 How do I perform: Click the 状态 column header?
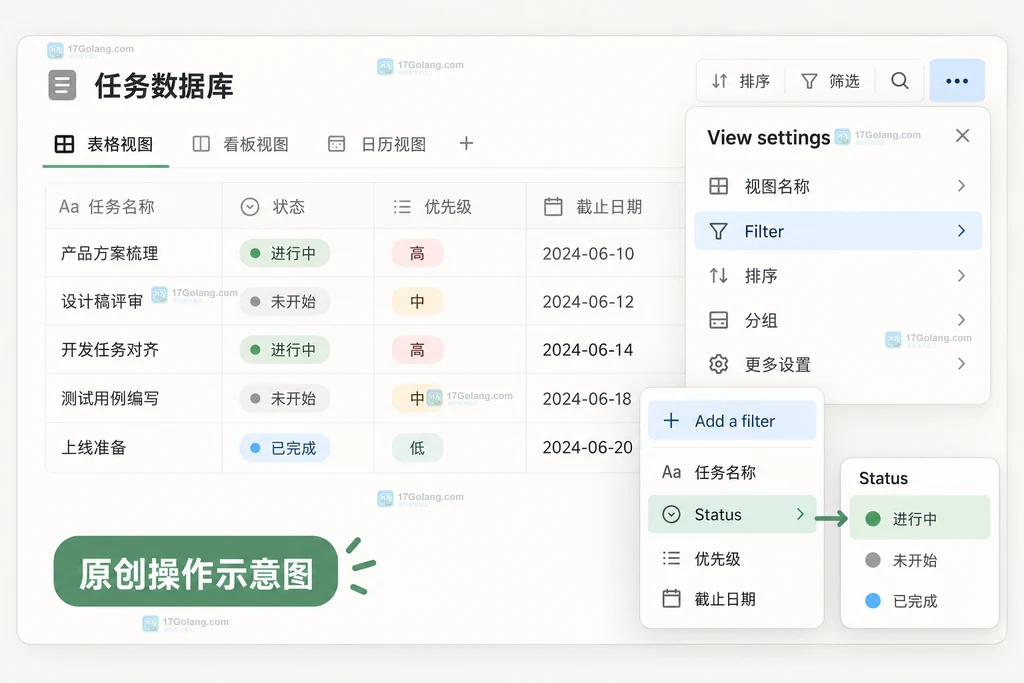click(x=298, y=207)
